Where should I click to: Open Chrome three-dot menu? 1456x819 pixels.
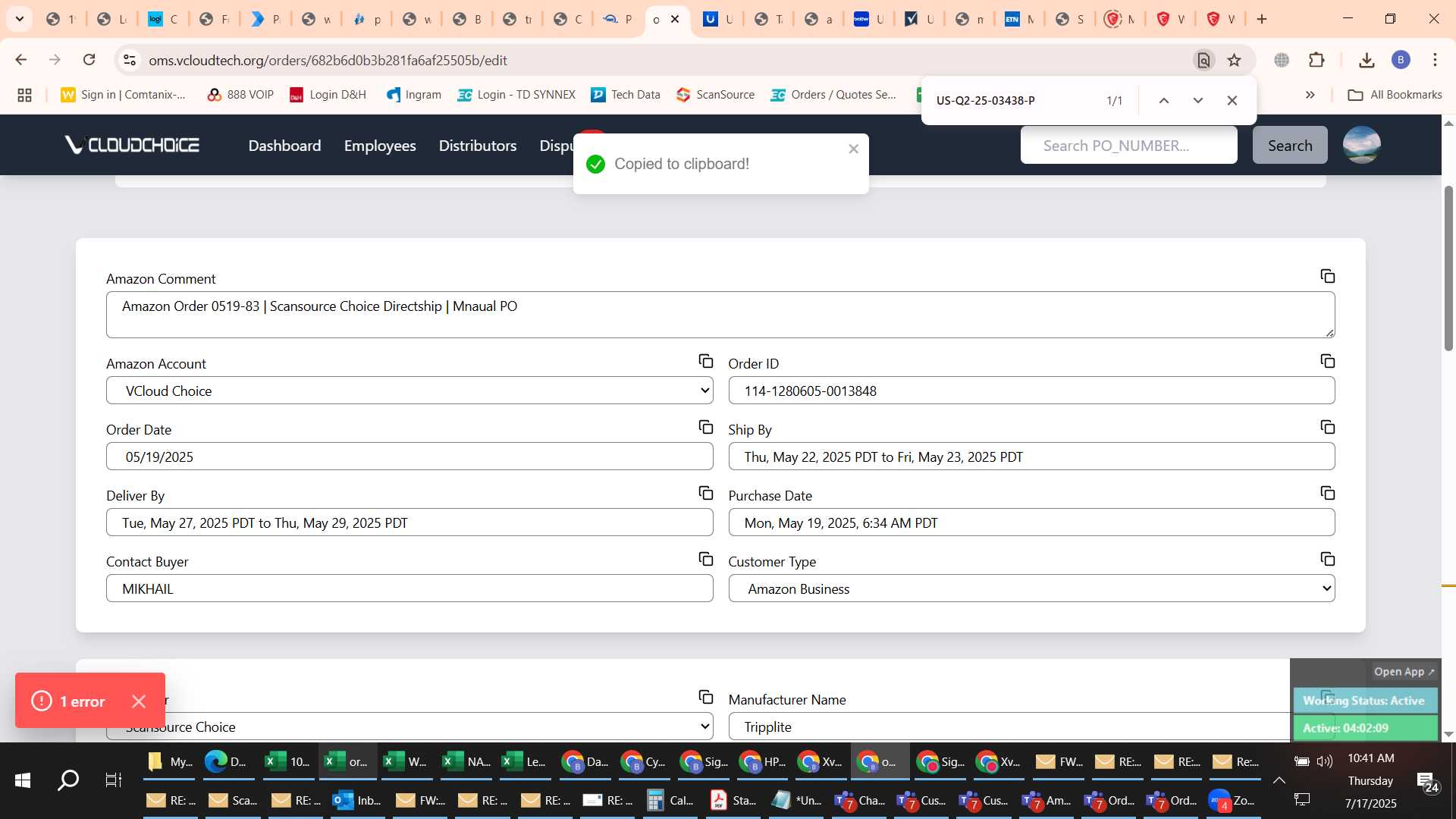pos(1435,60)
